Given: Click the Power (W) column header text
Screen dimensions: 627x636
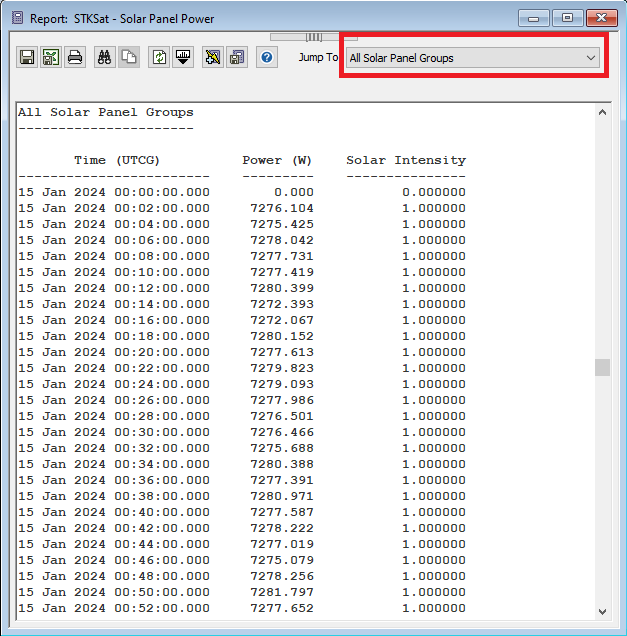Looking at the screenshot, I should point(277,160).
